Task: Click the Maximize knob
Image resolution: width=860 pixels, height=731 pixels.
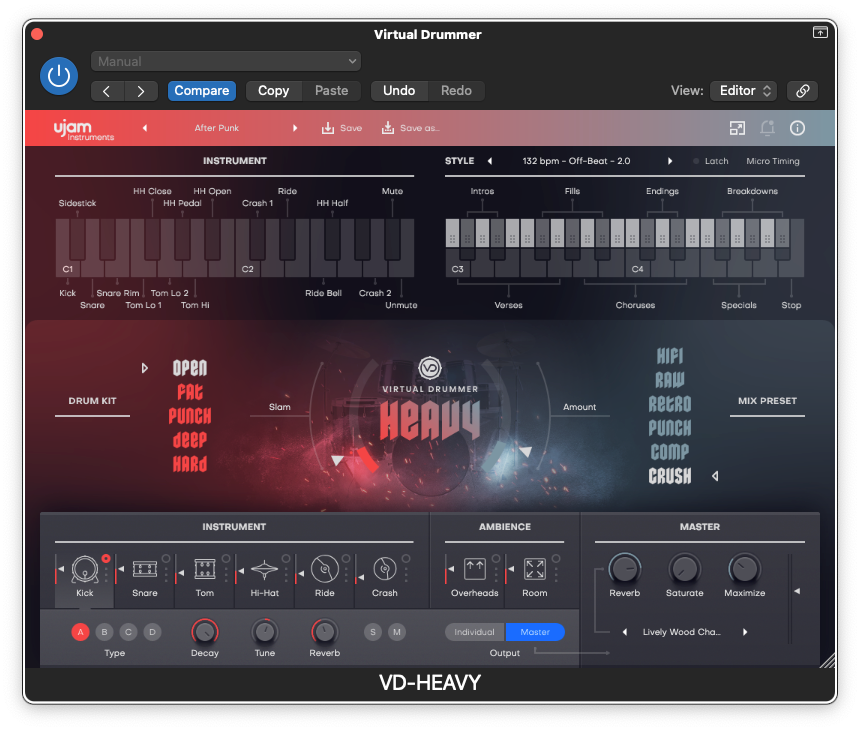Action: tap(744, 569)
